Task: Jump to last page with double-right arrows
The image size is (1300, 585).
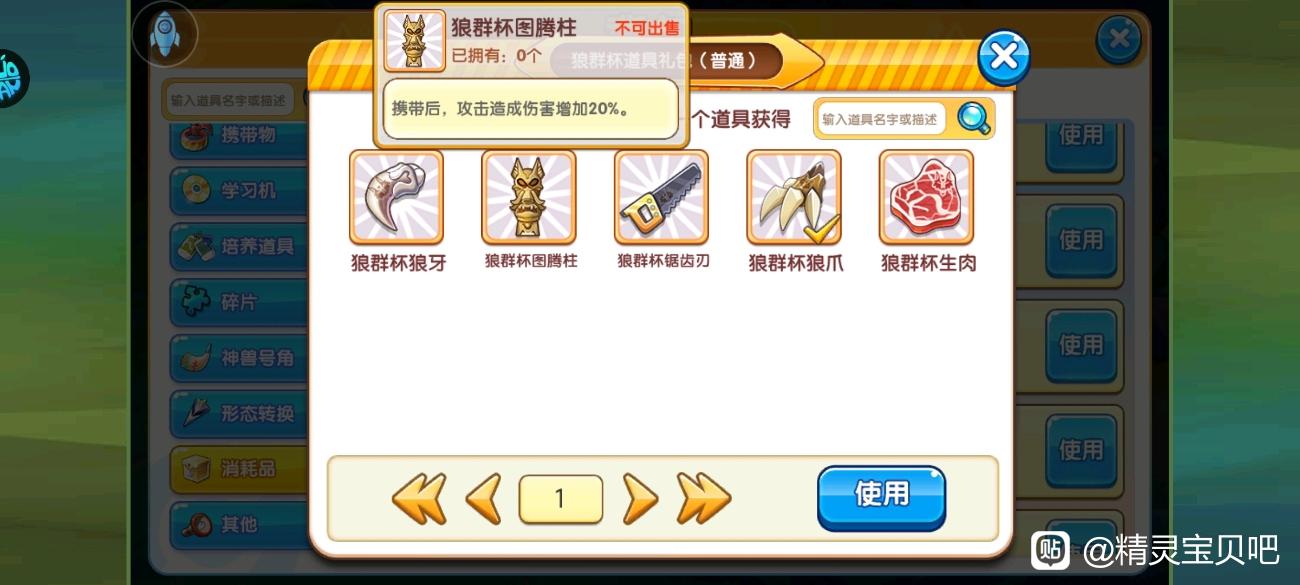Action: (x=704, y=499)
